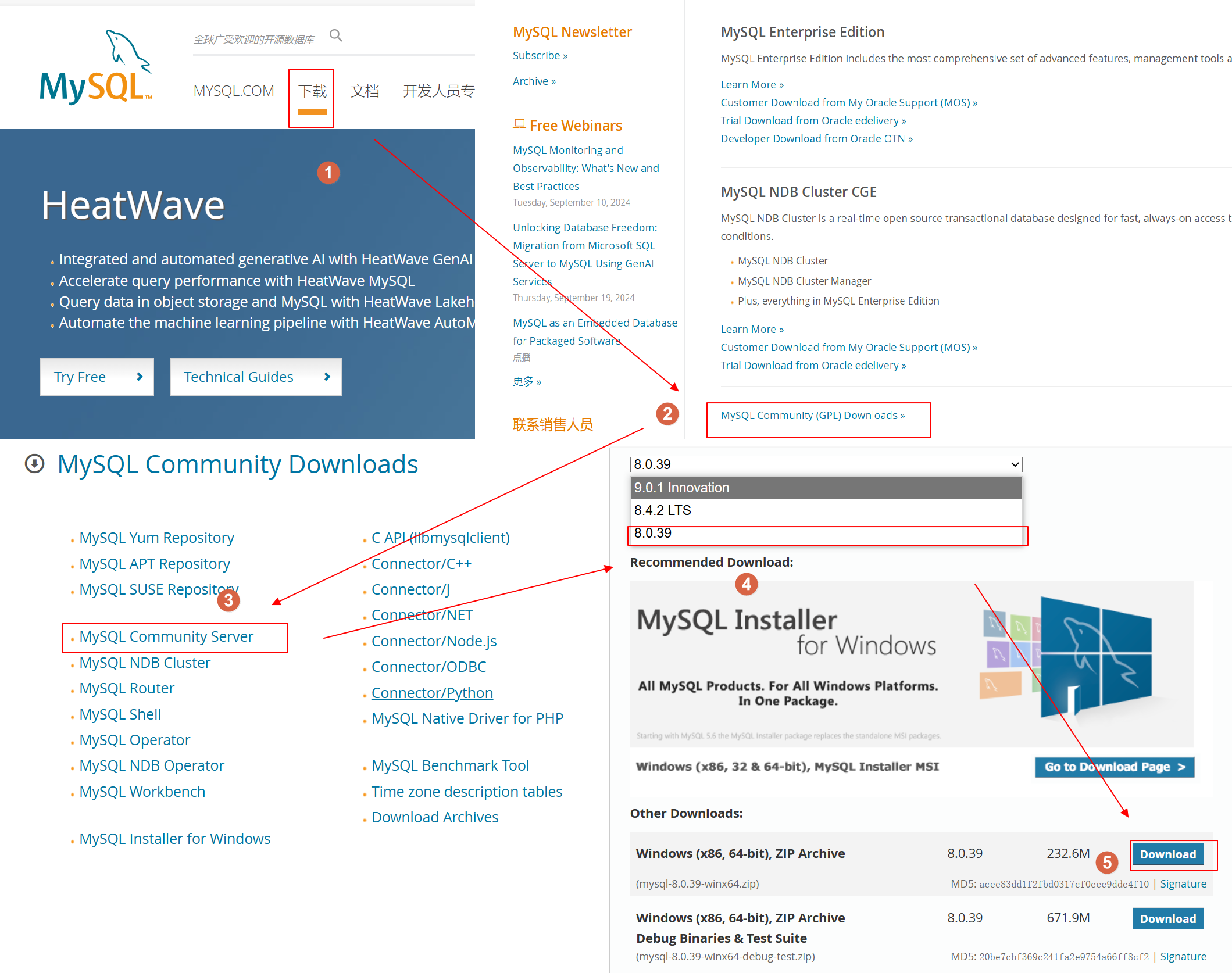
Task: Click the arrow beside Technical Guides
Action: pos(327,377)
